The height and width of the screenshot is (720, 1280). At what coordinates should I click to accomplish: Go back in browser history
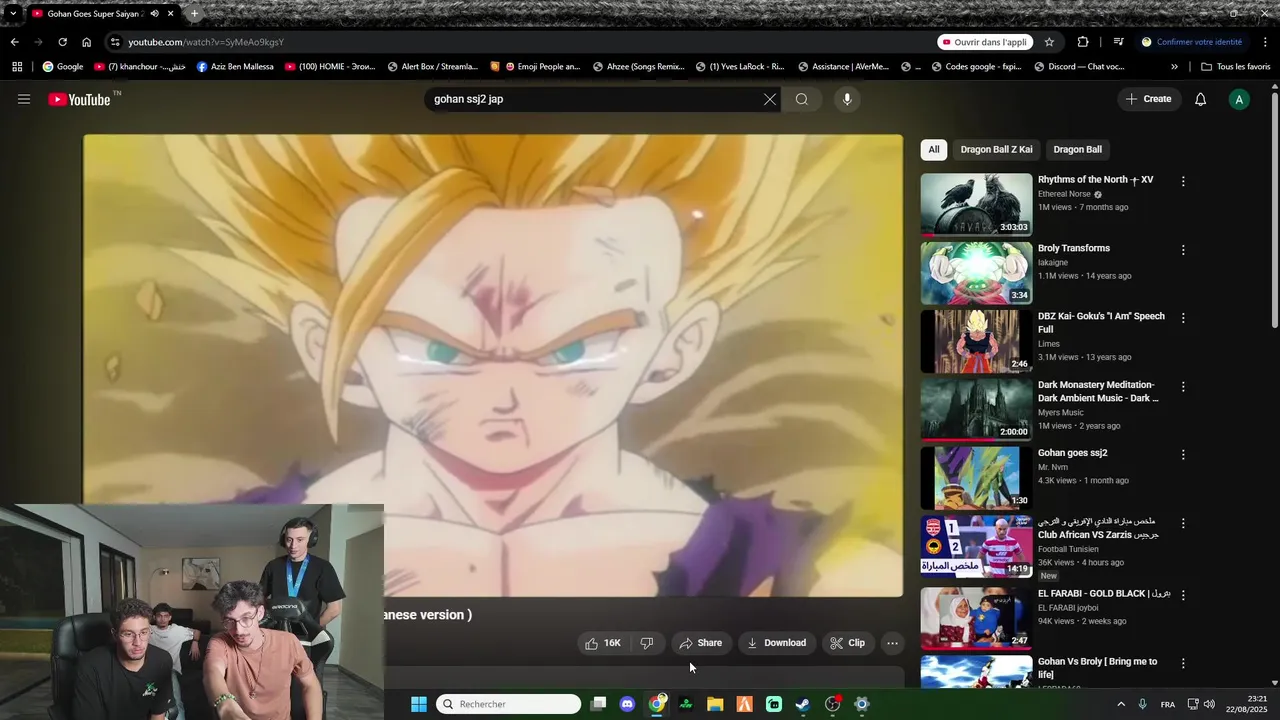tap(14, 42)
